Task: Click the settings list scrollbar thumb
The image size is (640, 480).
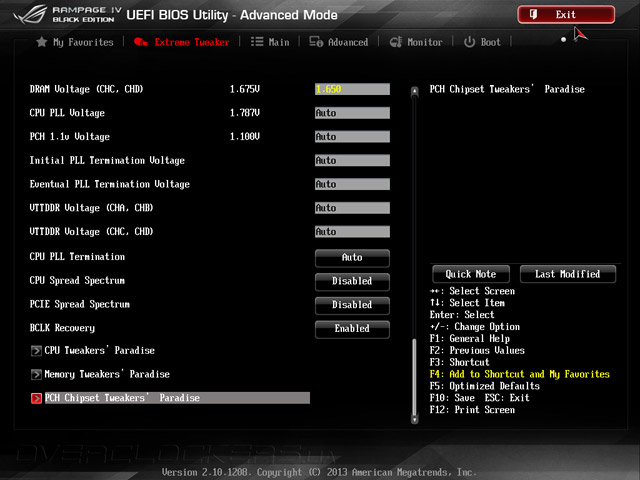Action: pos(415,376)
